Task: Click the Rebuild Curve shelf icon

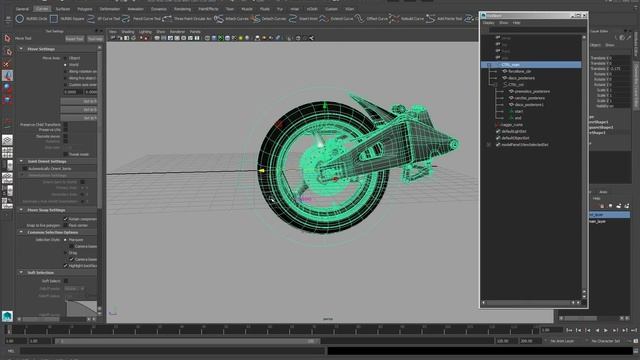Action: point(394,19)
